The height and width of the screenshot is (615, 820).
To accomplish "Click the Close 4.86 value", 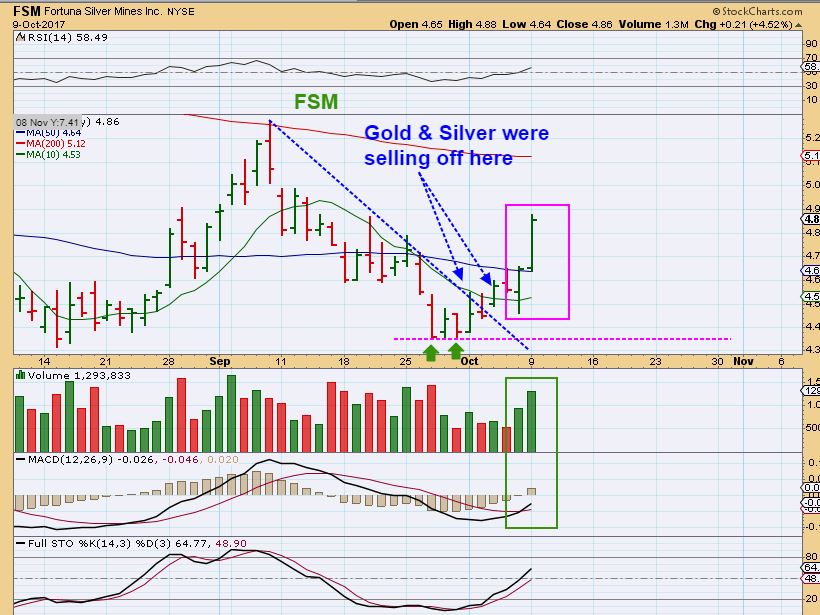I will 584,24.
